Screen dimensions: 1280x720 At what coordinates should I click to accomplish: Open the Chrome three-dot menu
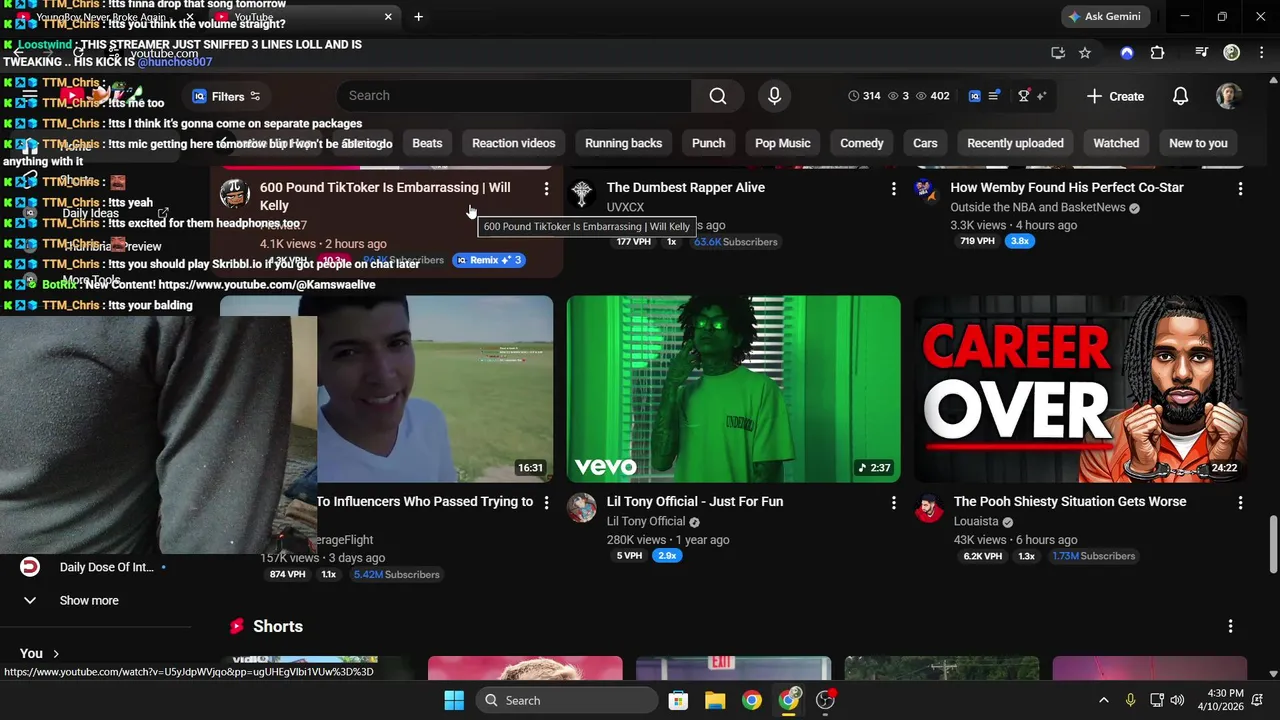point(1262,53)
